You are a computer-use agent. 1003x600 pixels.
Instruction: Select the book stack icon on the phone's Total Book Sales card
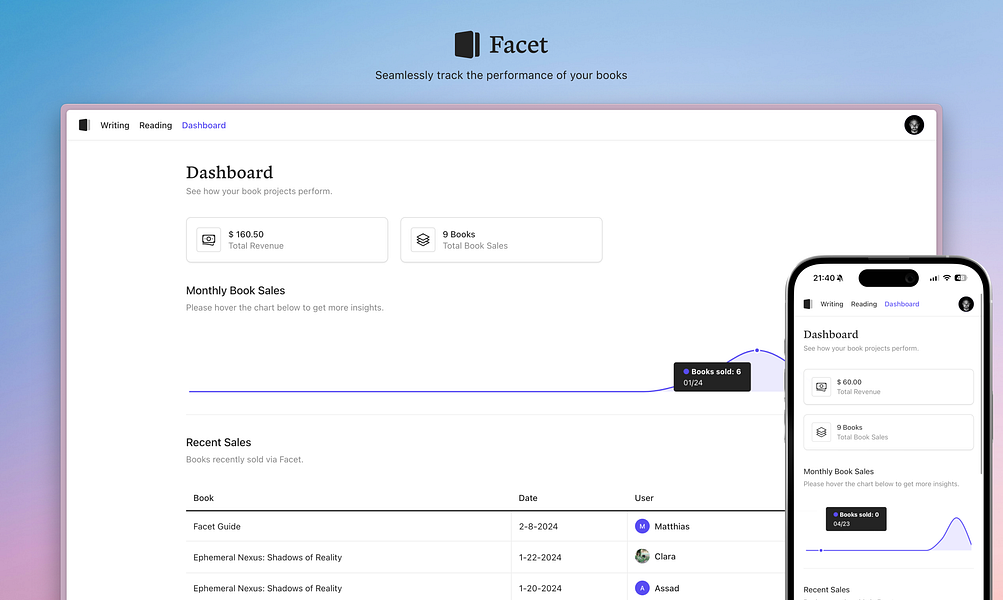[x=822, y=431]
